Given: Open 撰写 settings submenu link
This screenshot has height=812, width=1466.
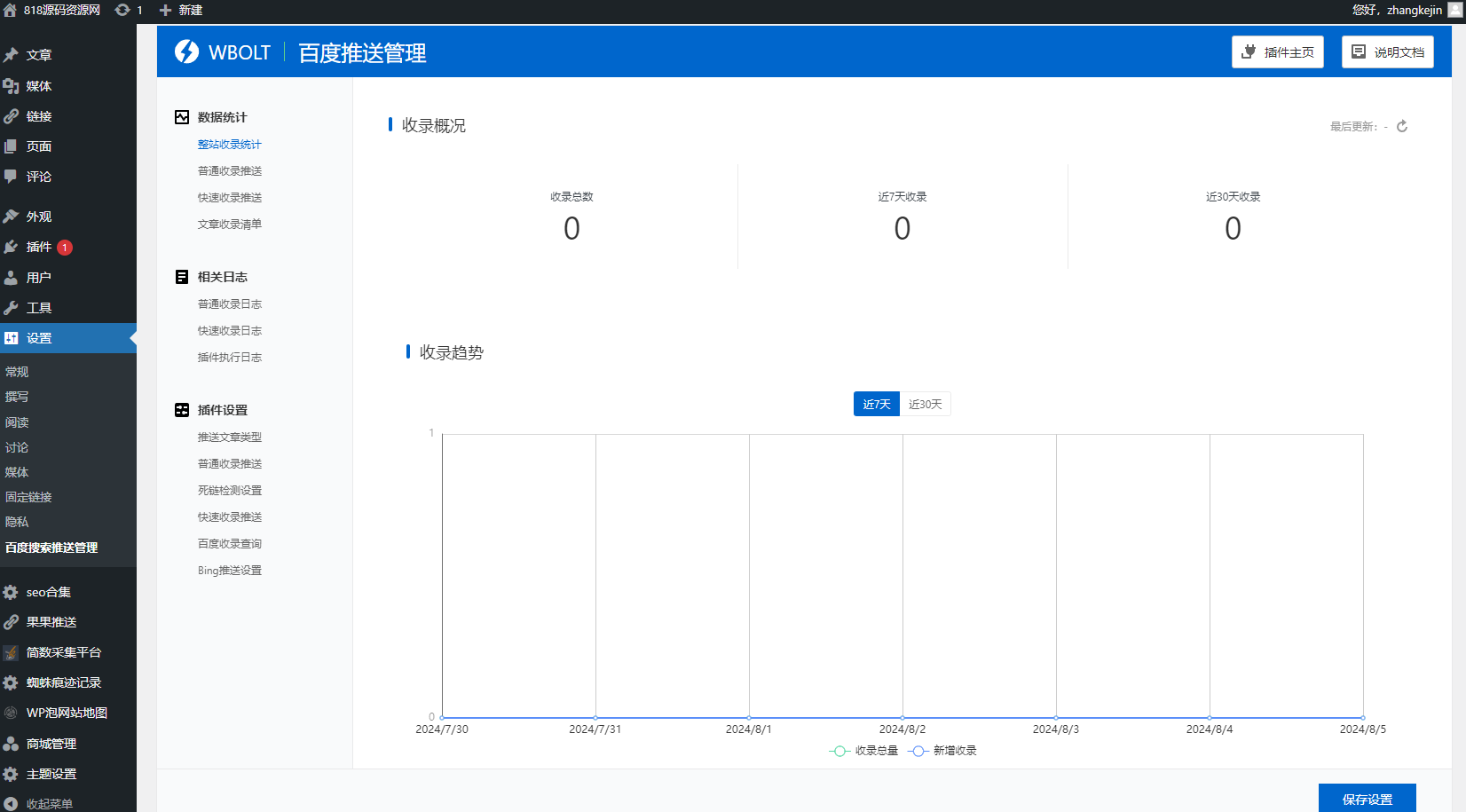Looking at the screenshot, I should click(17, 397).
